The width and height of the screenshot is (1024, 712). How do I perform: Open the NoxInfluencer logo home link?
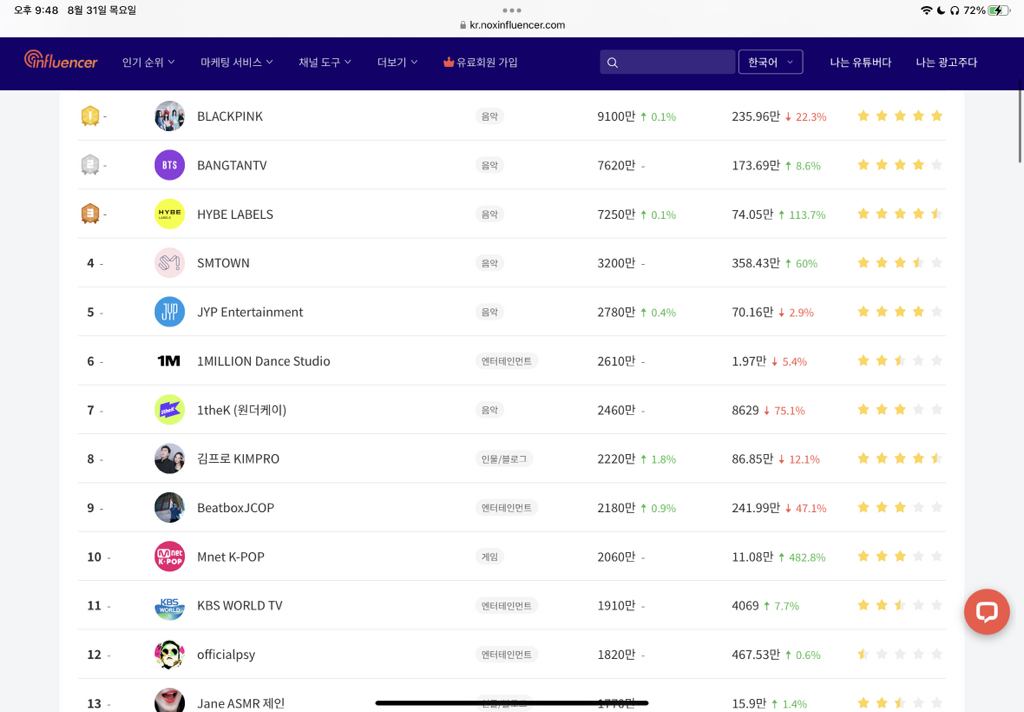61,61
